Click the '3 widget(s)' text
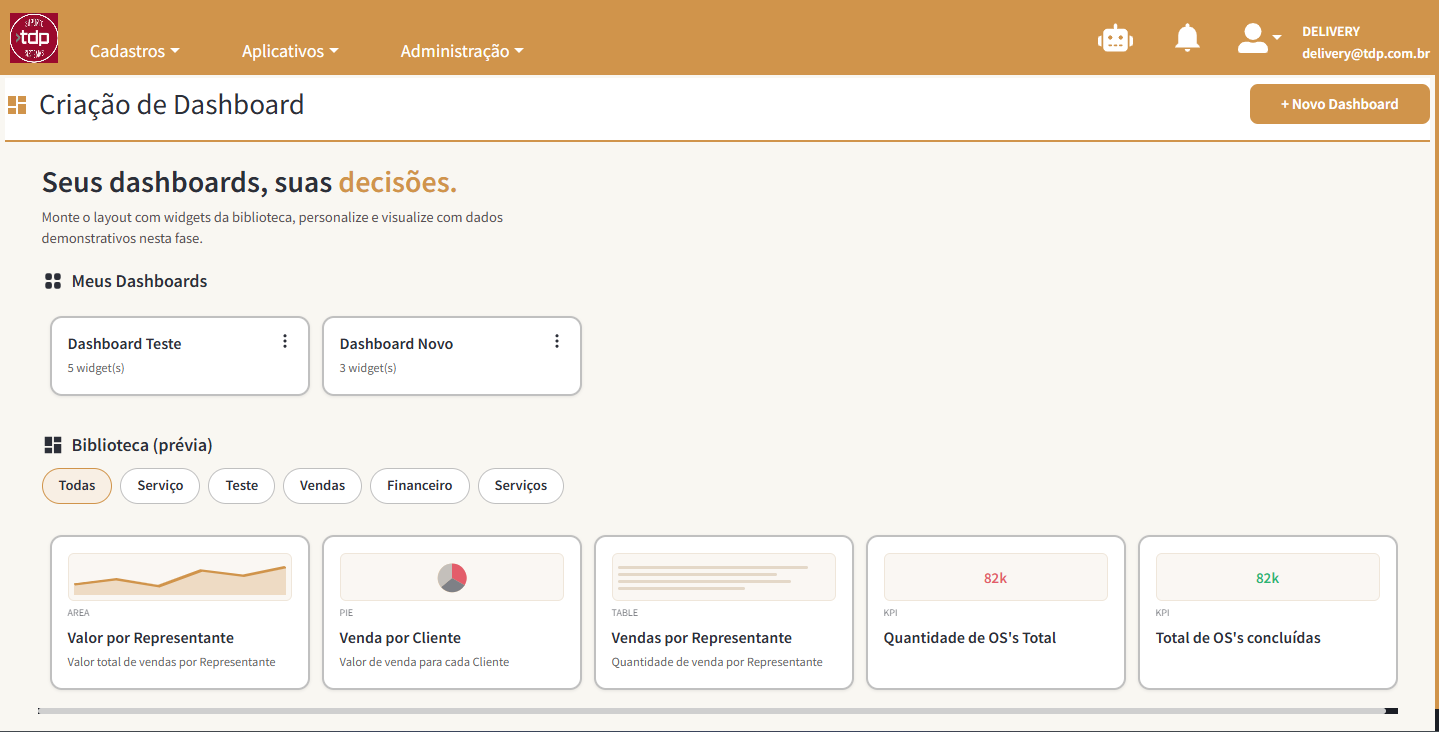 (x=368, y=368)
